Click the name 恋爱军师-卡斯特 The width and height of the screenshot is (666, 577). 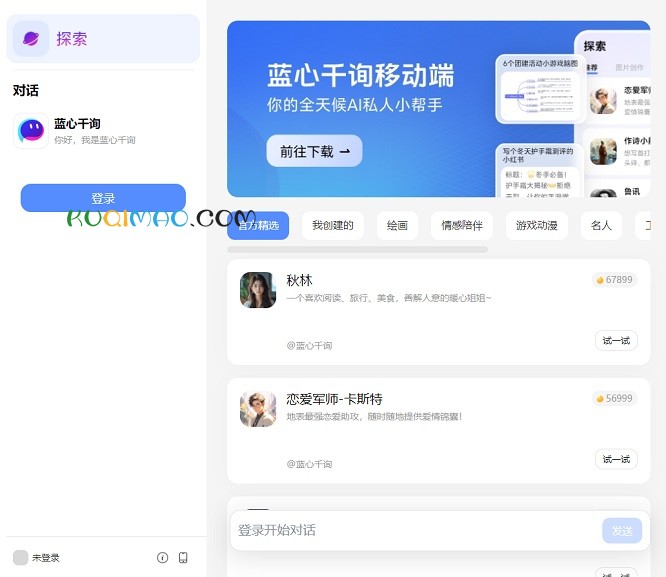click(x=334, y=399)
